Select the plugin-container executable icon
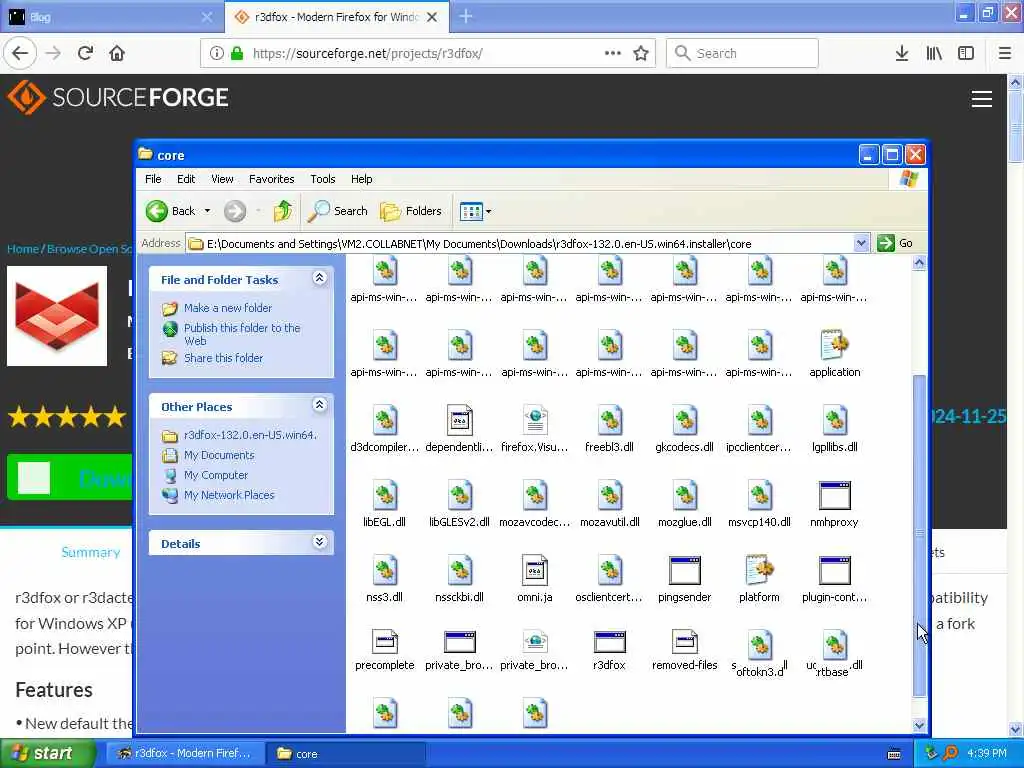Screen dimensions: 1024x768 pos(834,571)
